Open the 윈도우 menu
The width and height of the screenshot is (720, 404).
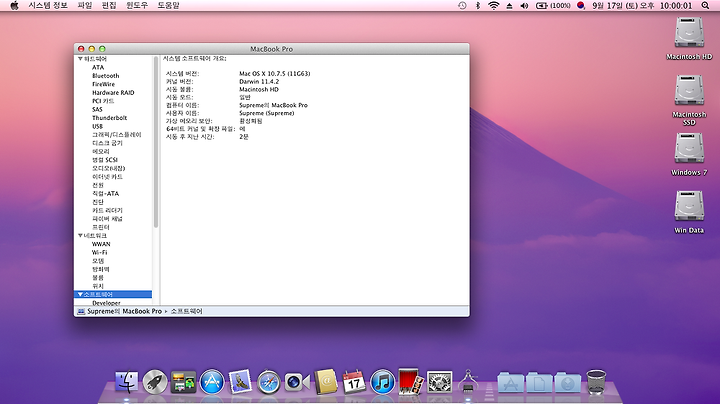[x=137, y=6]
